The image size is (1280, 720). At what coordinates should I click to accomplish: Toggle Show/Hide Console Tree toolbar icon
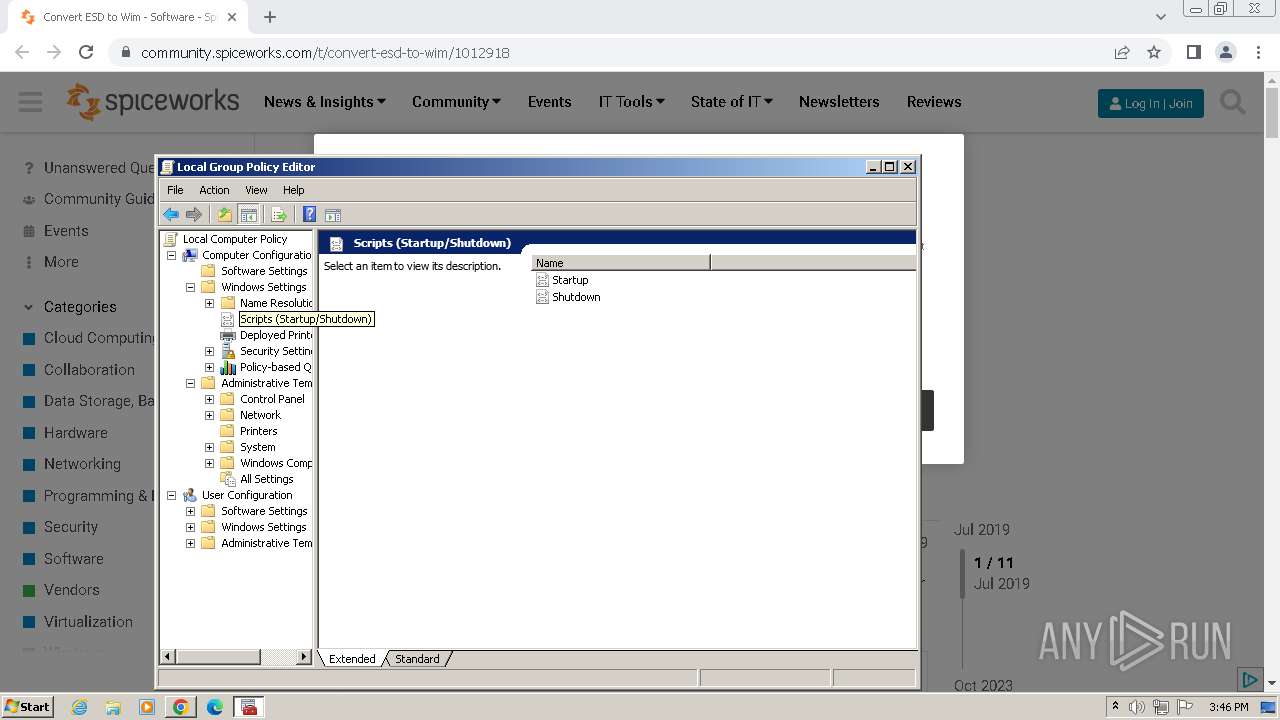[x=249, y=215]
